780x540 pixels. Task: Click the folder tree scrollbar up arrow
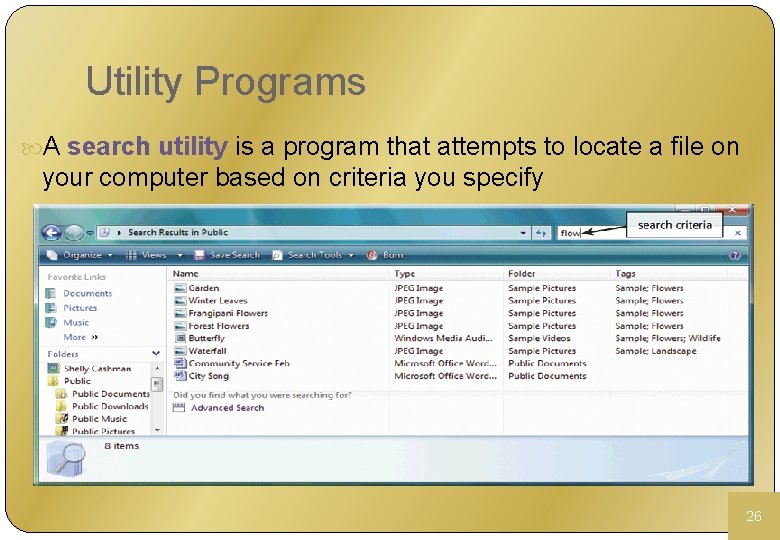157,368
